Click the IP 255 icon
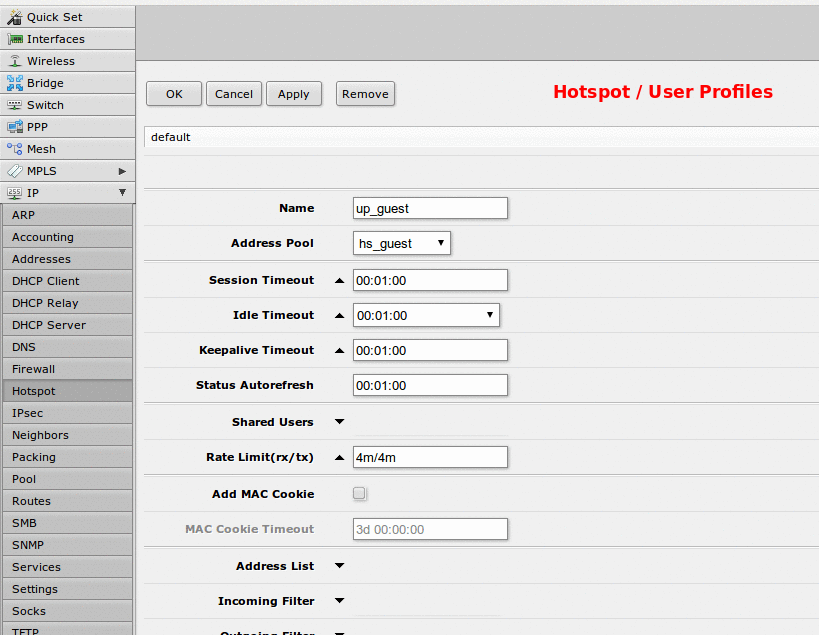 tap(15, 193)
